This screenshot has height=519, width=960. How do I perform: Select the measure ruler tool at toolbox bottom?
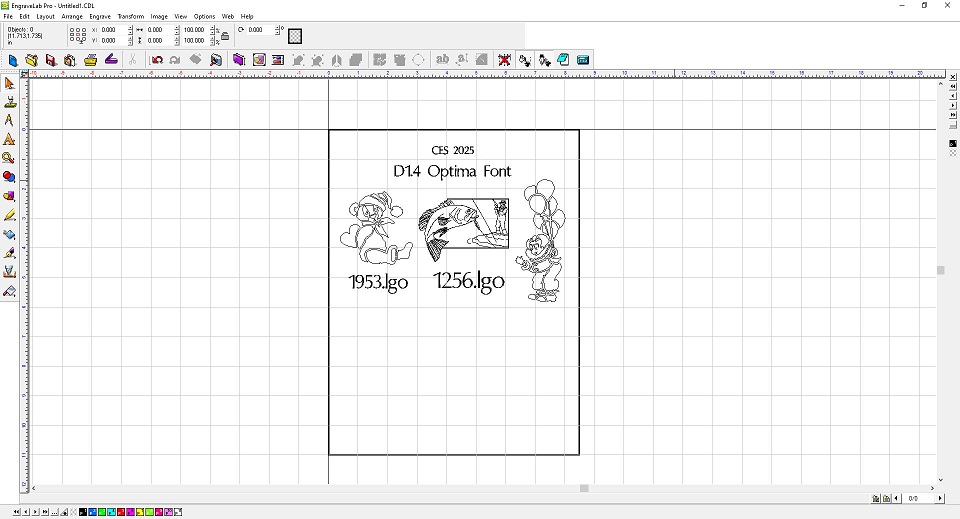[9, 291]
